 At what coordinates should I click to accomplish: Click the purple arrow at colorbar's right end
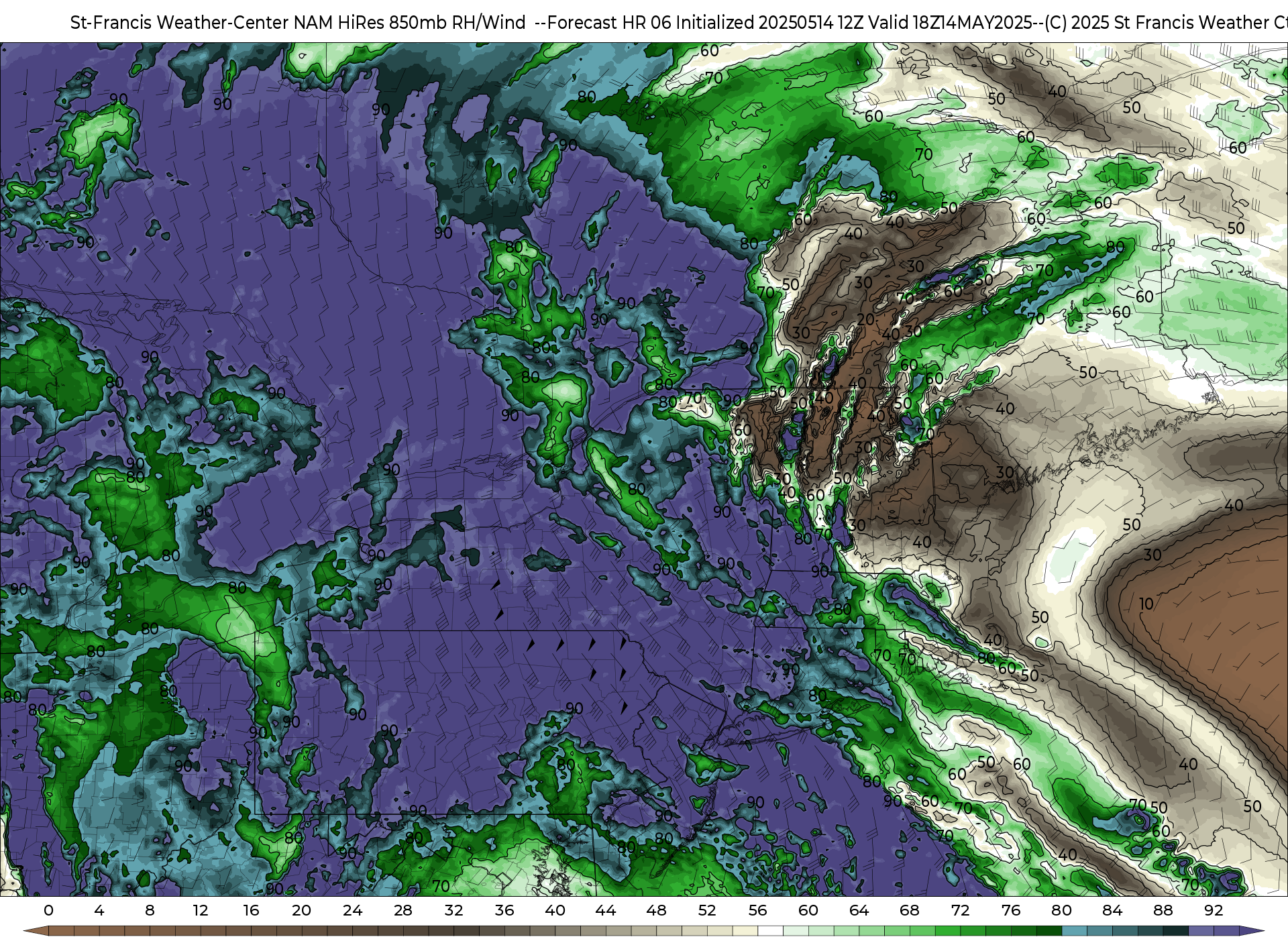1251,932
